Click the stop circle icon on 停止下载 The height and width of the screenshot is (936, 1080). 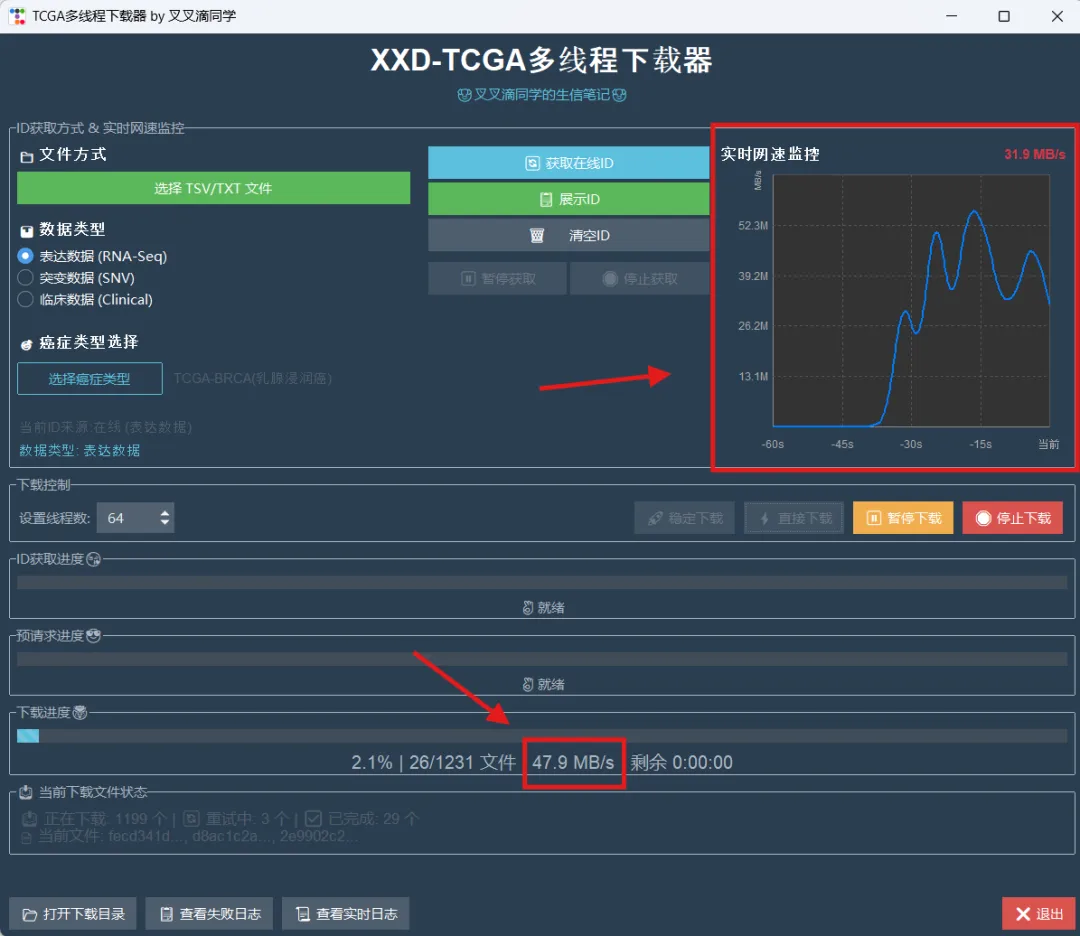click(x=984, y=518)
